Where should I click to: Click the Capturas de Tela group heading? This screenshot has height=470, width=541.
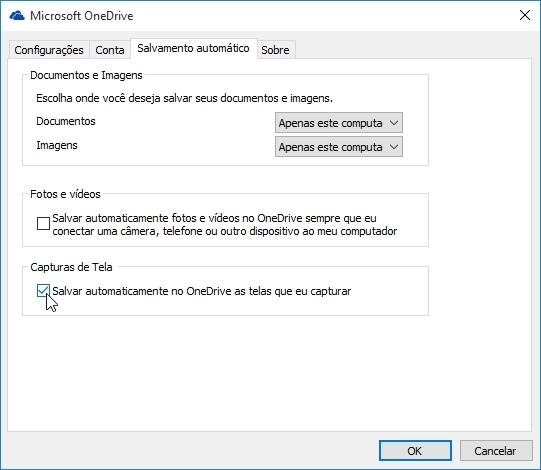coord(71,267)
